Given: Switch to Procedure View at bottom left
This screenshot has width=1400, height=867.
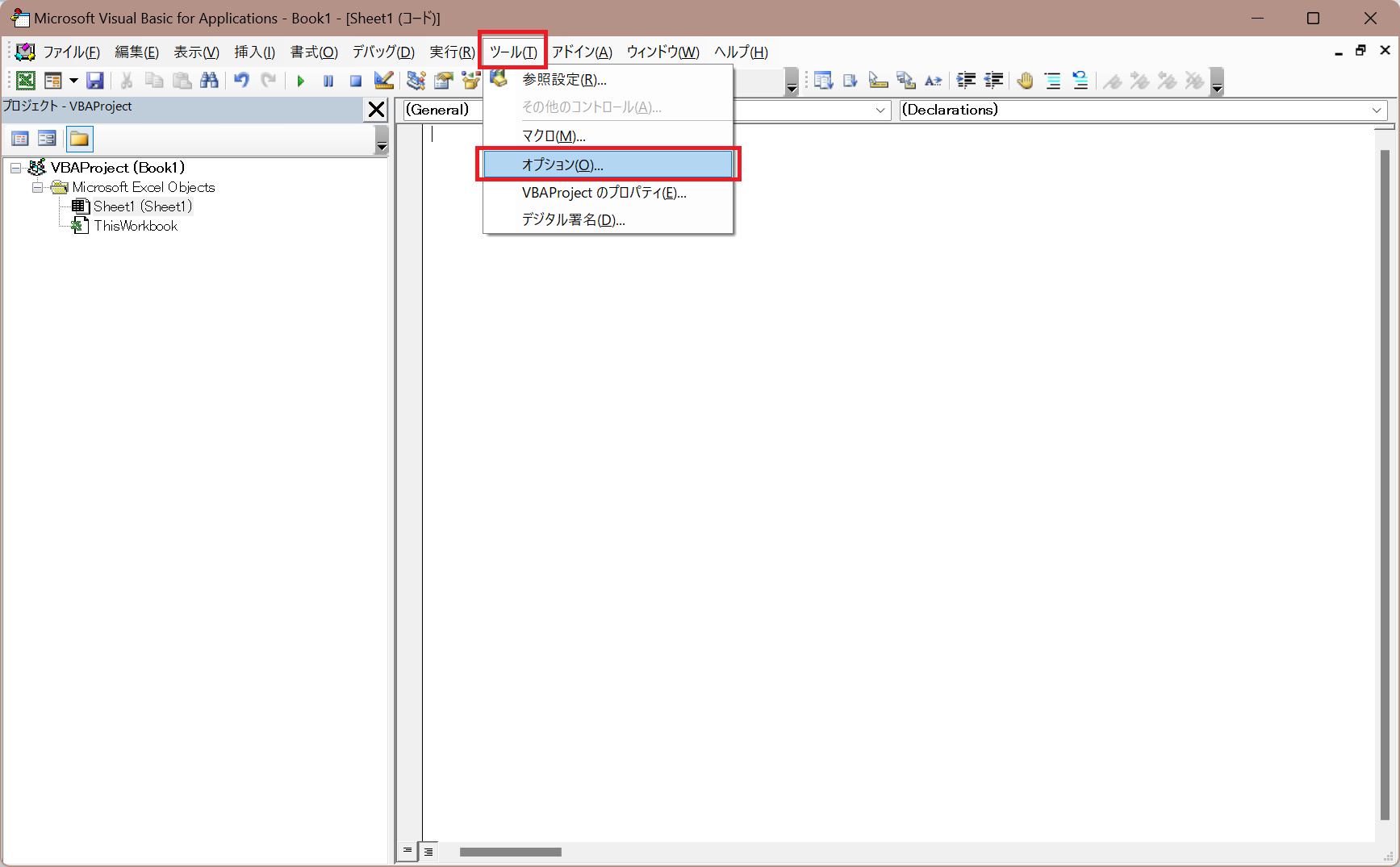Looking at the screenshot, I should (407, 851).
